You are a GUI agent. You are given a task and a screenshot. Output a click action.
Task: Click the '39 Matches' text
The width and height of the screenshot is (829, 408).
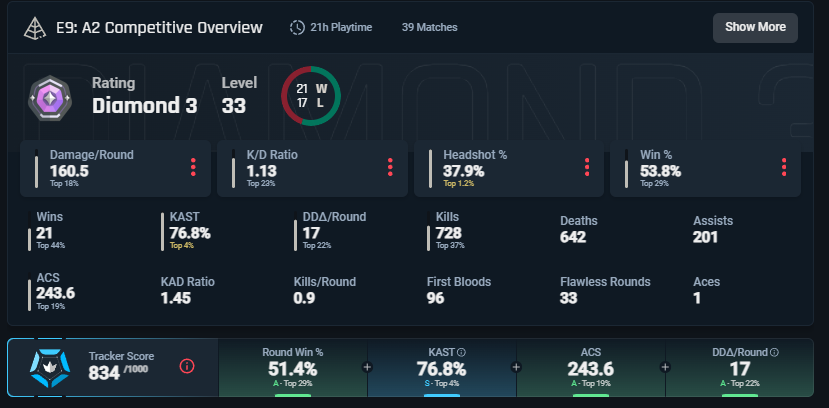point(429,27)
